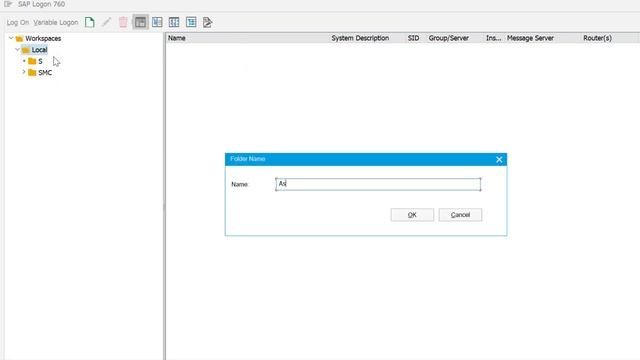Click the Folder Name dialog title

248,159
